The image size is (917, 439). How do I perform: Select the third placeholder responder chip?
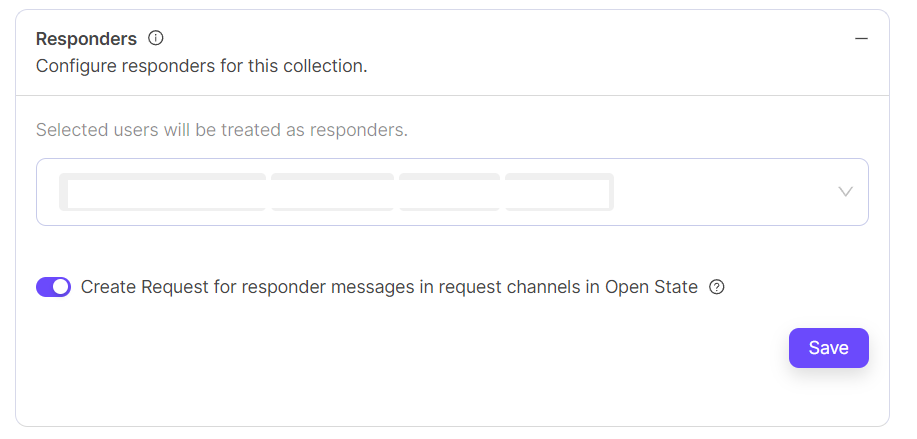click(449, 192)
